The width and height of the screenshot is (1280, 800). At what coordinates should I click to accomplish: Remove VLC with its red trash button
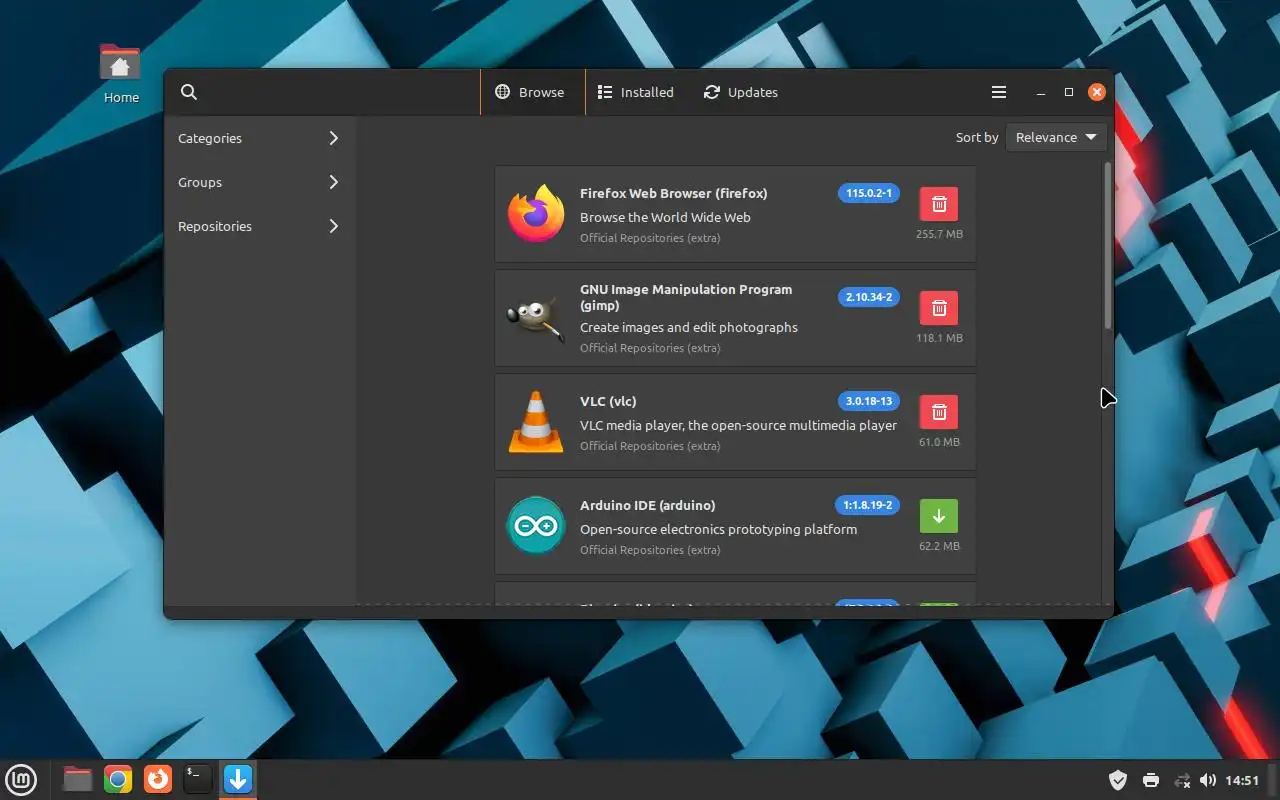(939, 412)
